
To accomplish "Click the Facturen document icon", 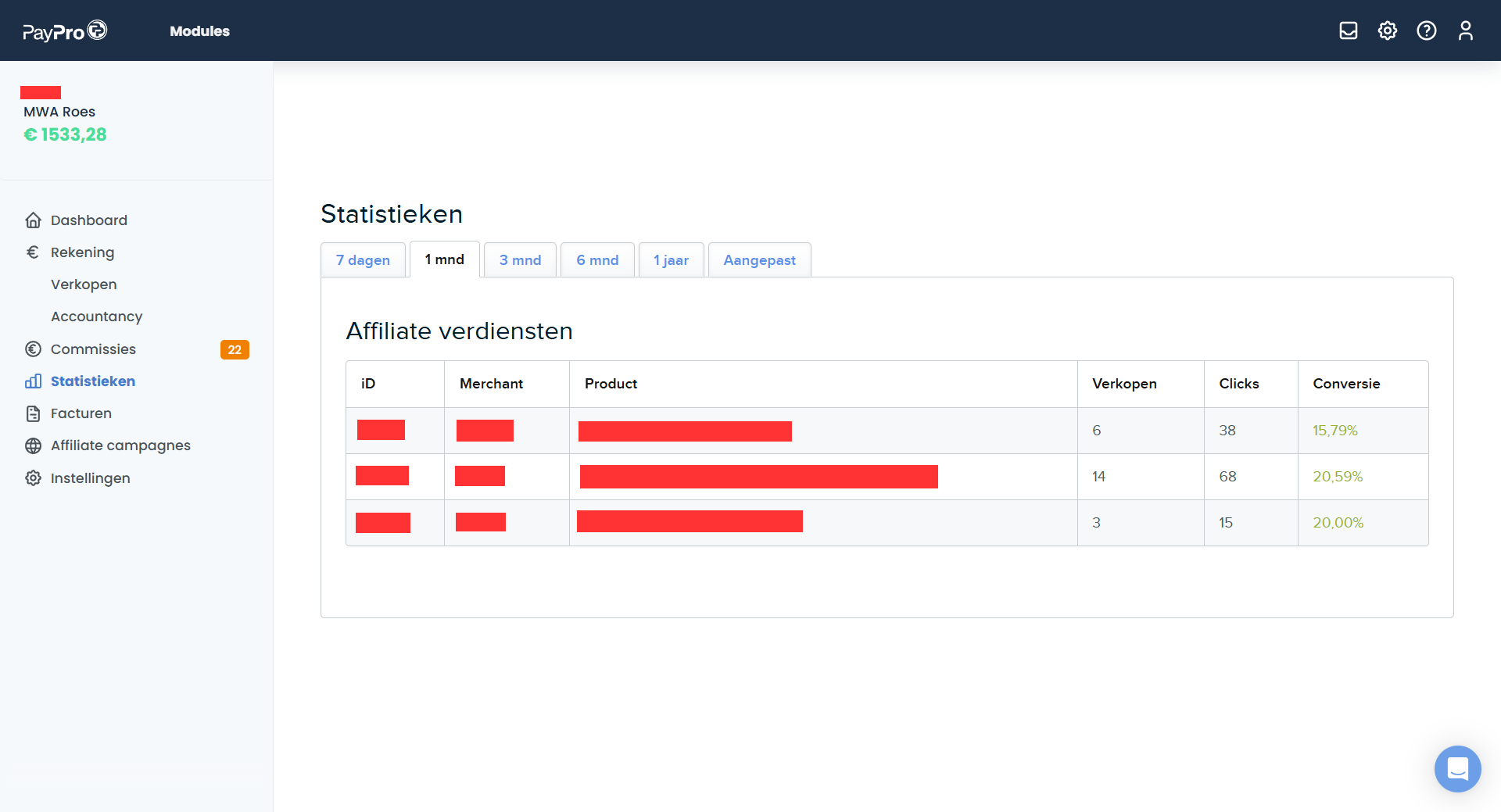I will click(33, 413).
